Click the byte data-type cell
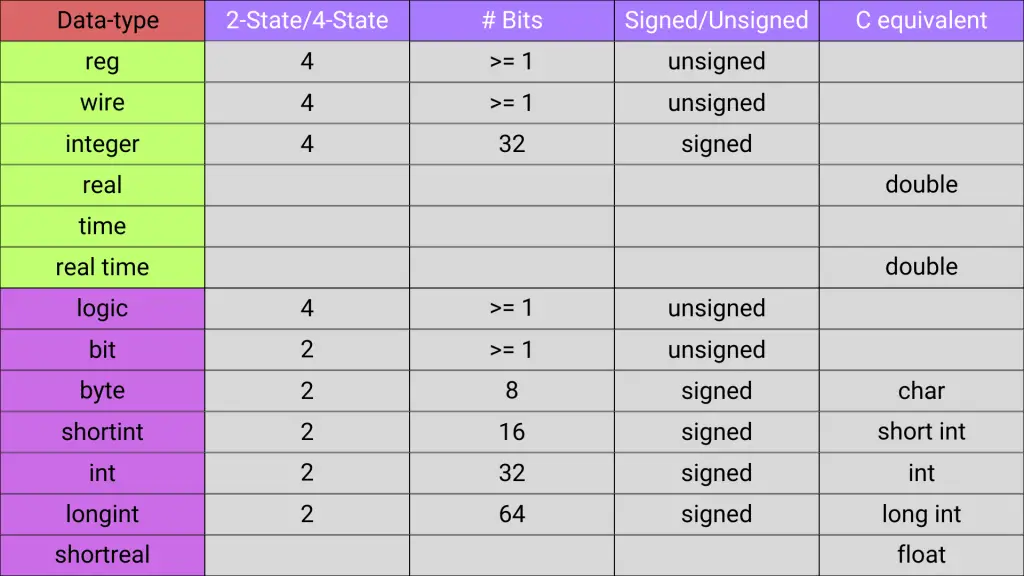Screen dimensions: 1024x576 [102, 391]
